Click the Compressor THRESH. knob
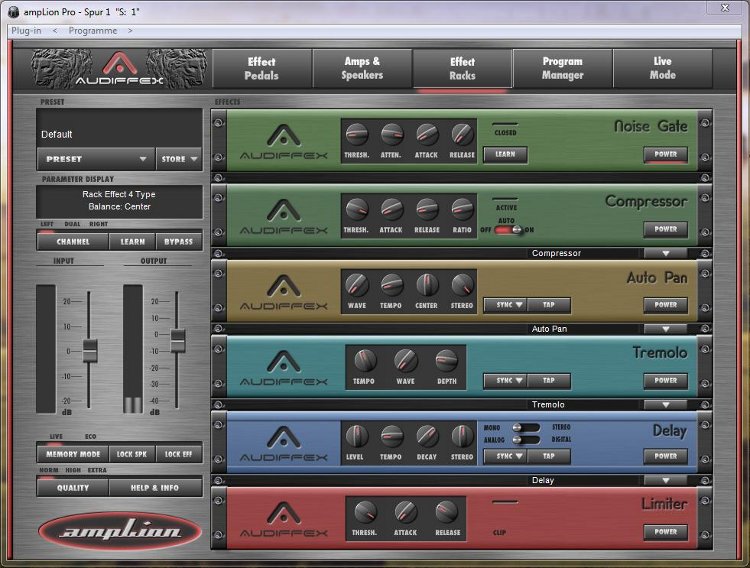 357,210
